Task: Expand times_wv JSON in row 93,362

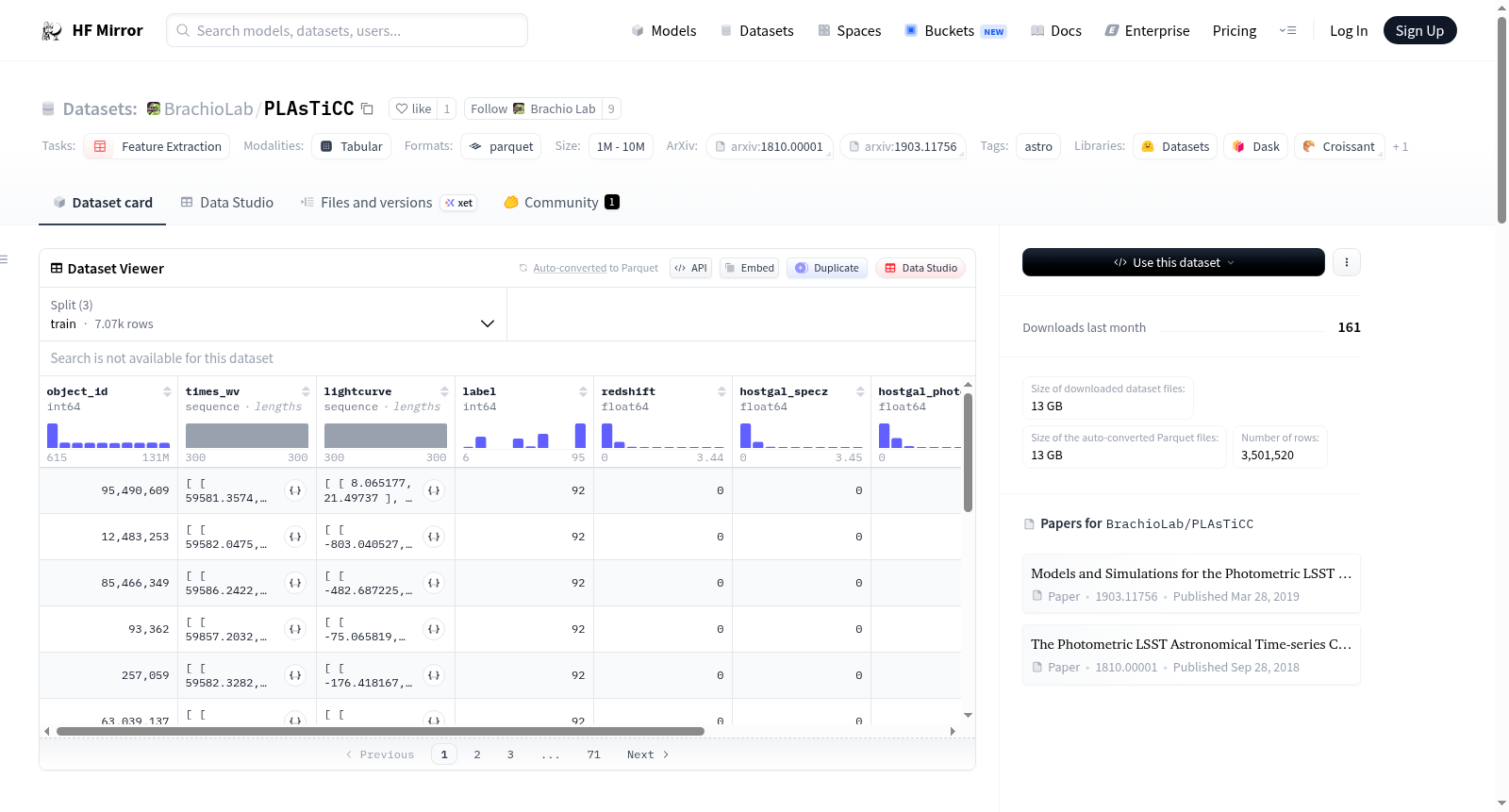Action: pos(295,629)
